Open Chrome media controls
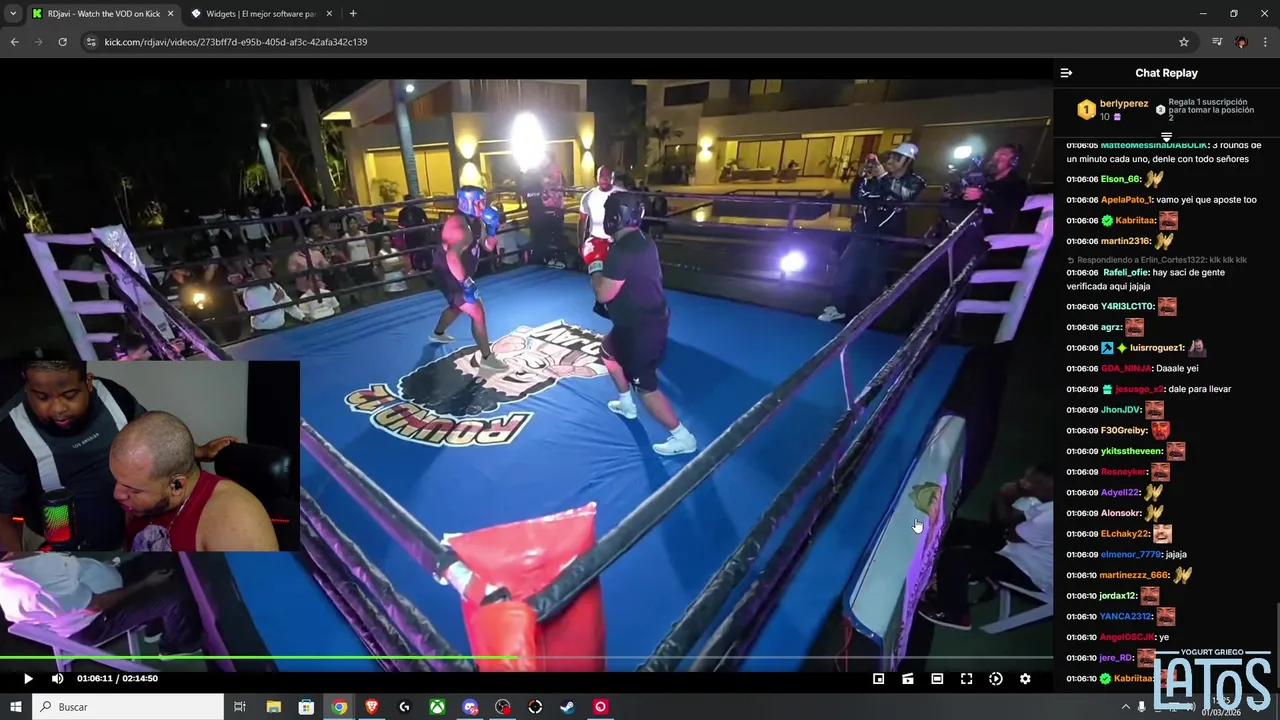This screenshot has width=1280, height=720. 1217,42
